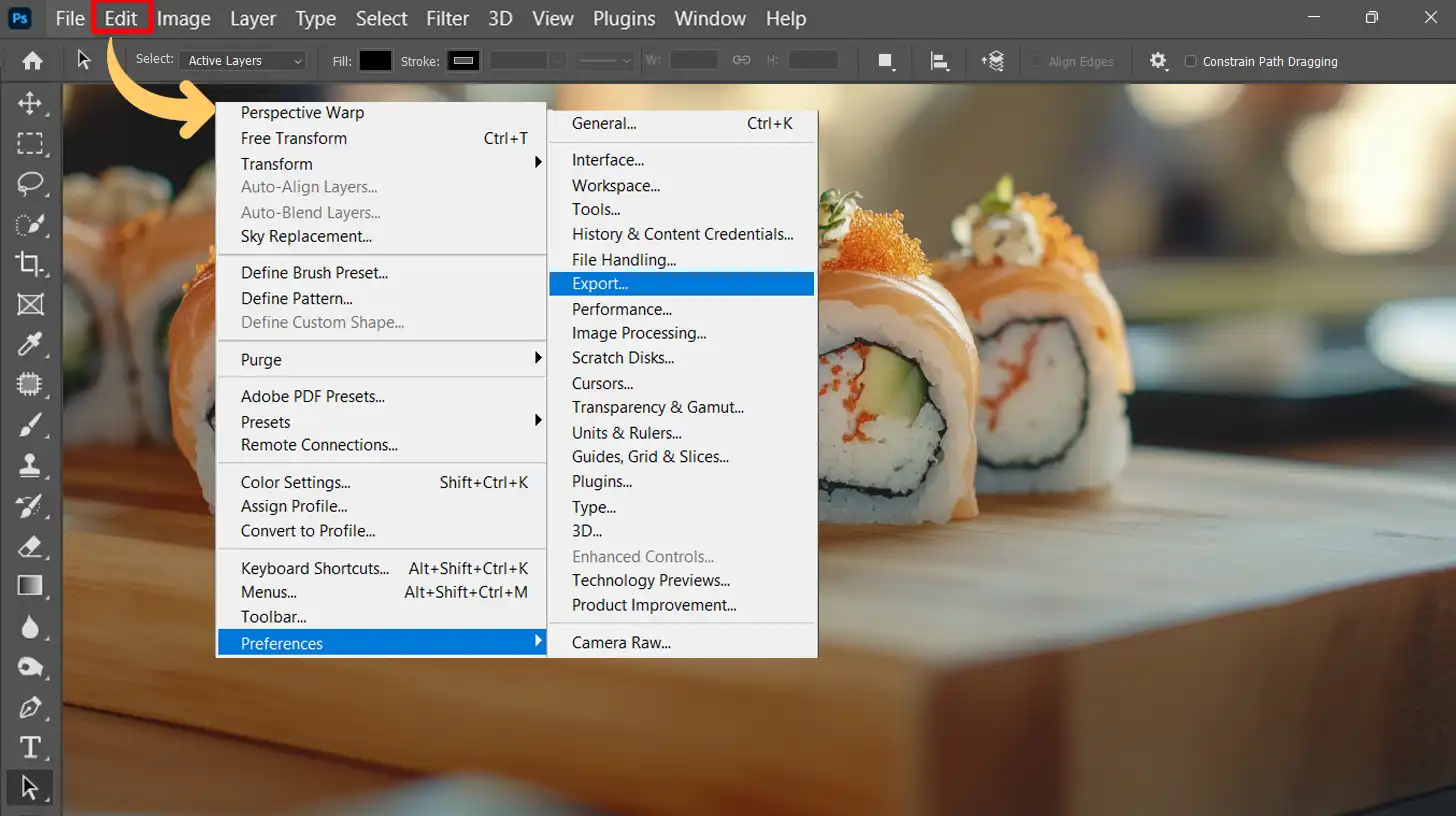Click the Stroke color swatch
Screen dimensions: 1456x816
[x=463, y=61]
